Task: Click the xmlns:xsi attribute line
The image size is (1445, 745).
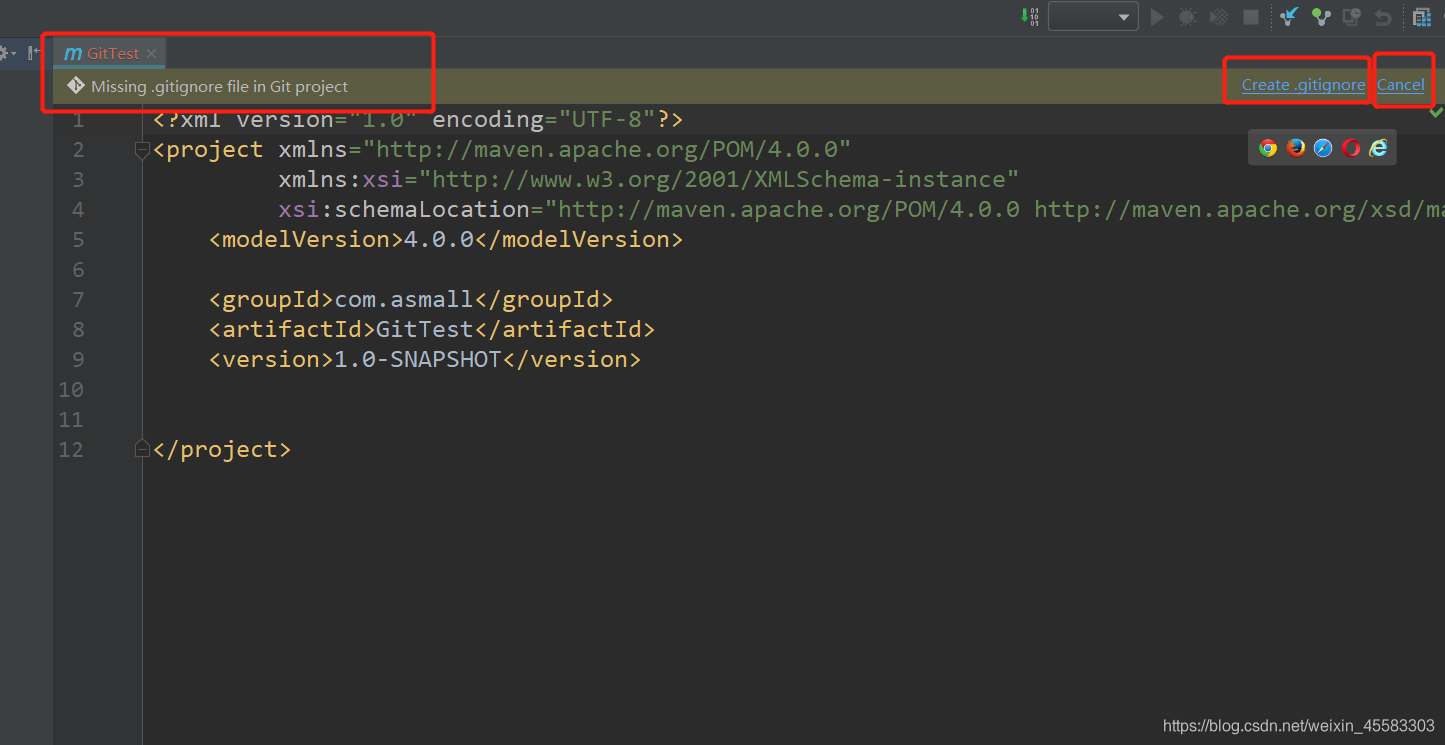Action: coord(649,179)
